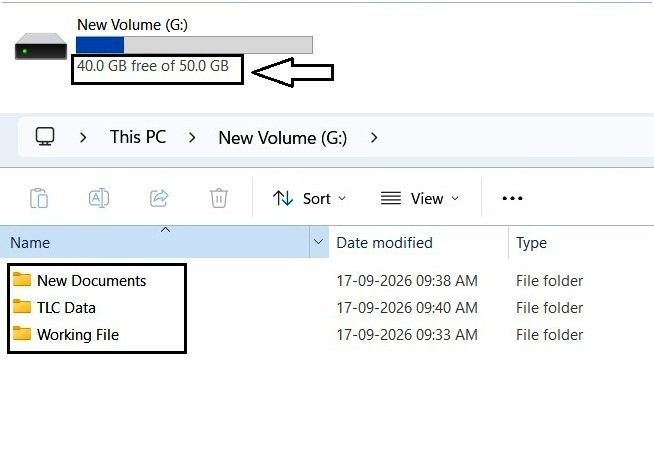Screen dimensions: 654x456
Task: Click File folder type of TLC Data
Action: tap(549, 308)
